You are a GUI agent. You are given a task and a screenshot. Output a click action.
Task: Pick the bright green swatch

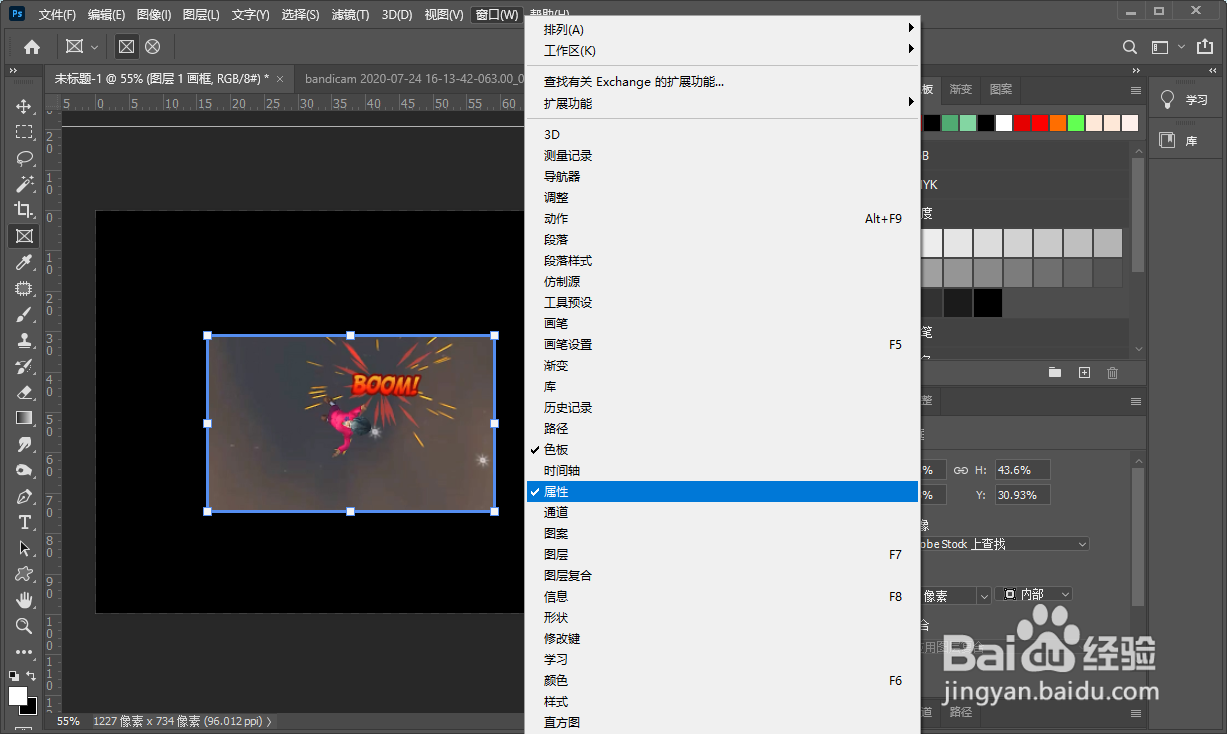coord(1076,123)
